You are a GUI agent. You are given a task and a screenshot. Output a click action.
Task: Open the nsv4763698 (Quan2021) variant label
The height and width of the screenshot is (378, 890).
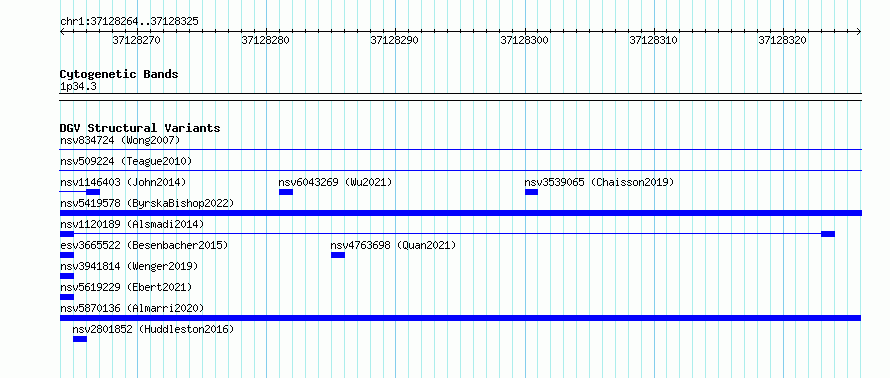[x=393, y=245]
